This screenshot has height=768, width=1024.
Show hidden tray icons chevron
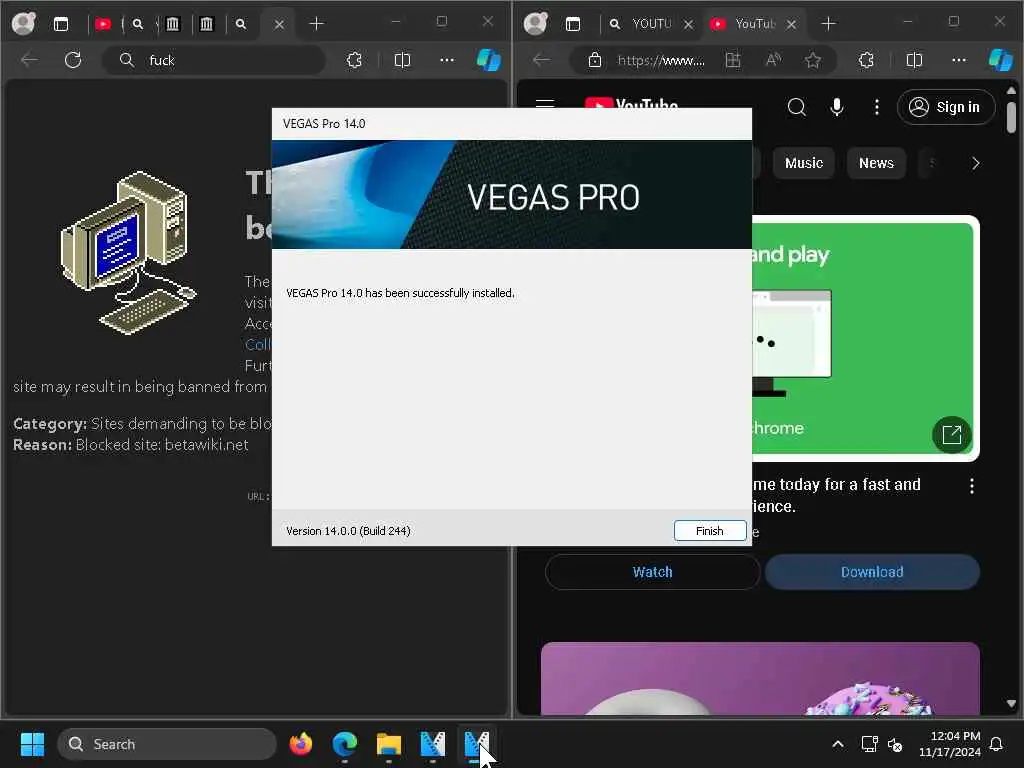coord(838,744)
